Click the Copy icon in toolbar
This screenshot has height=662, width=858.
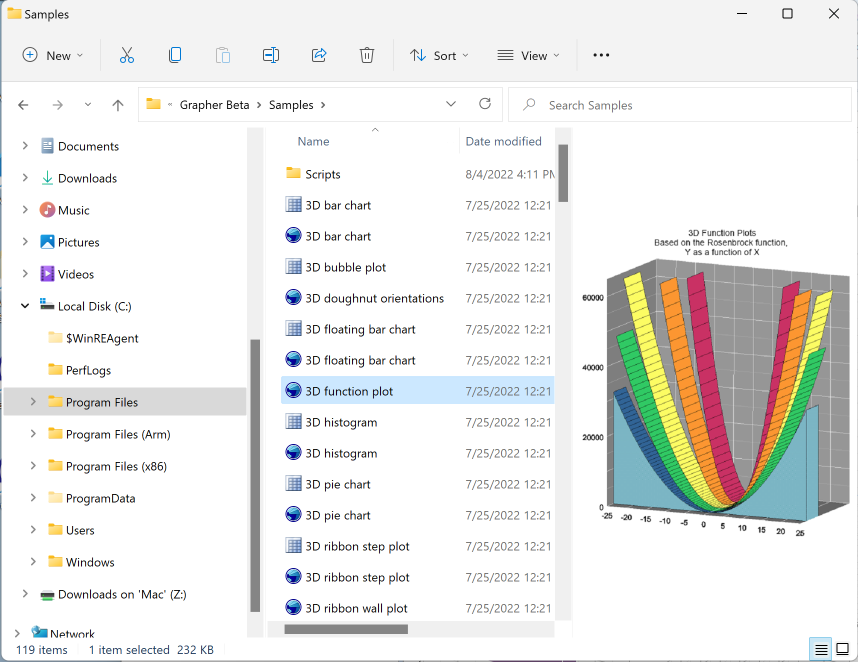pos(175,56)
